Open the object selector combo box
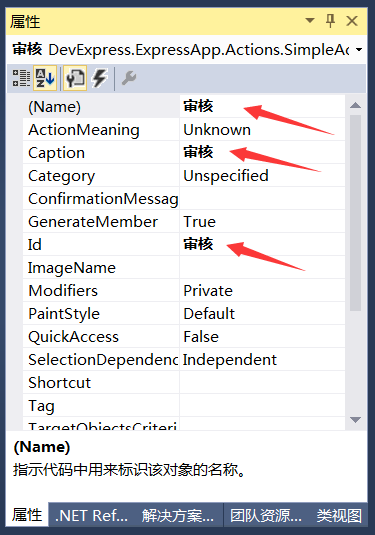 (x=187, y=50)
